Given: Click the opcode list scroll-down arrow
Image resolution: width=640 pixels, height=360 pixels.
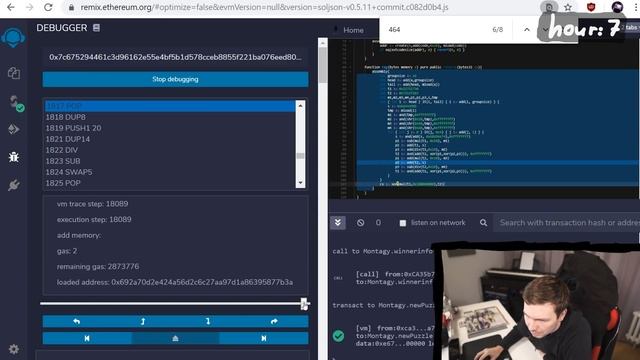Looking at the screenshot, I should 300,183.
